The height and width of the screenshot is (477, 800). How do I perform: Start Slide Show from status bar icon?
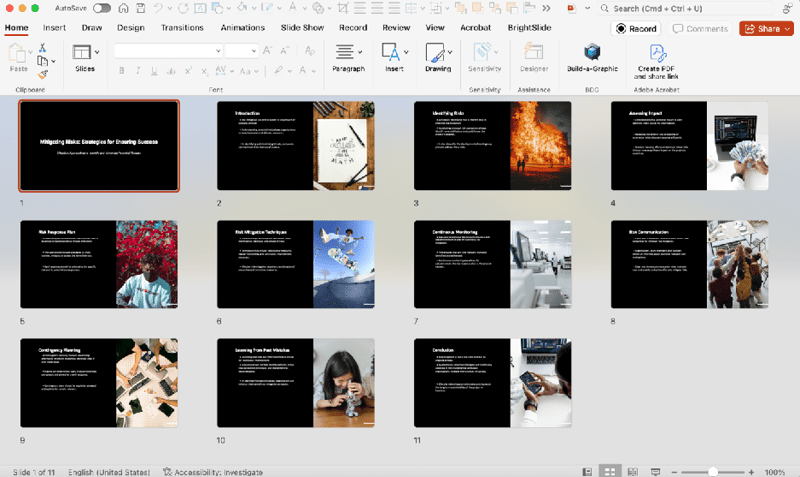(x=656, y=472)
